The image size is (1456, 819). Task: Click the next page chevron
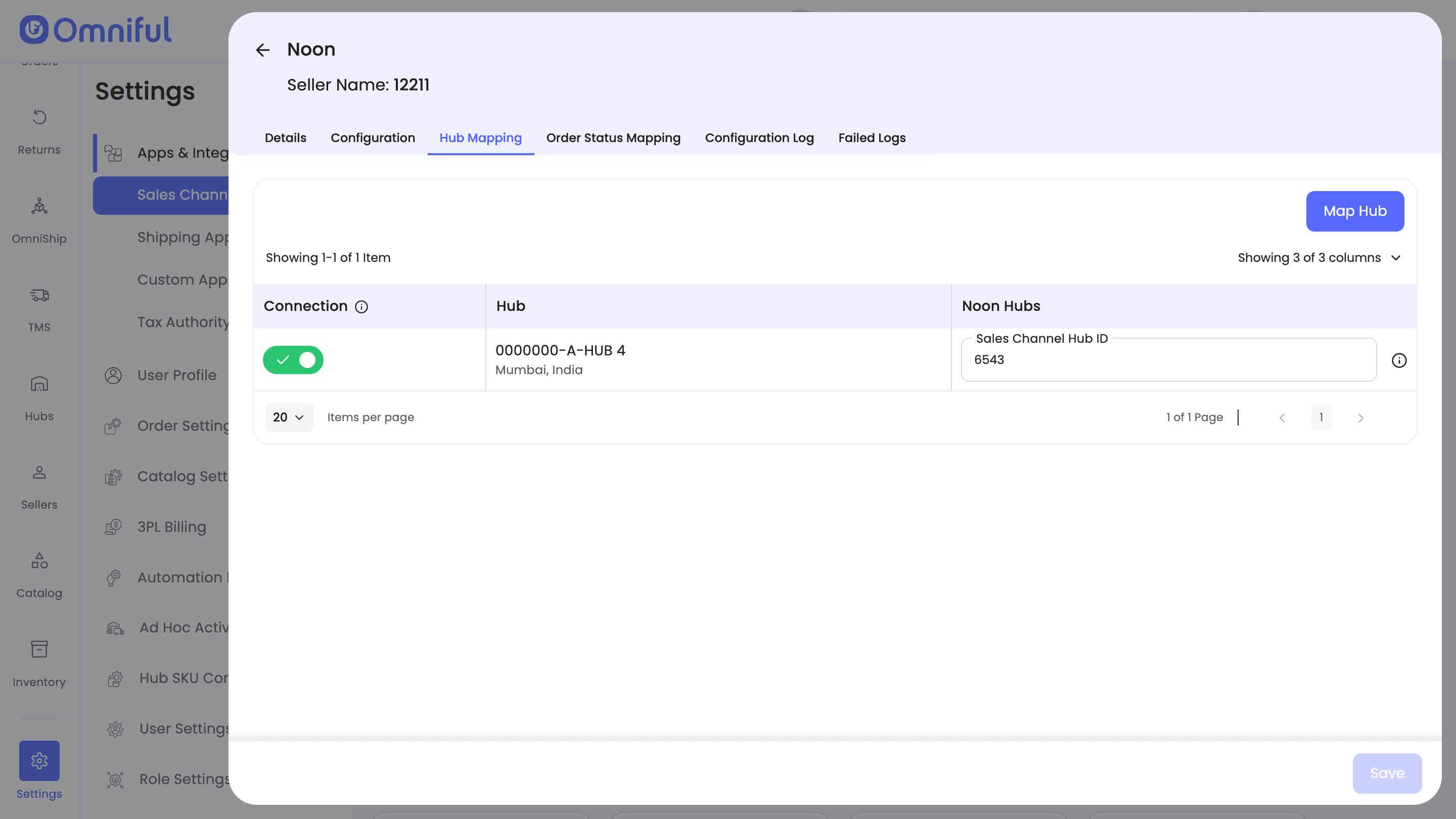[1360, 418]
